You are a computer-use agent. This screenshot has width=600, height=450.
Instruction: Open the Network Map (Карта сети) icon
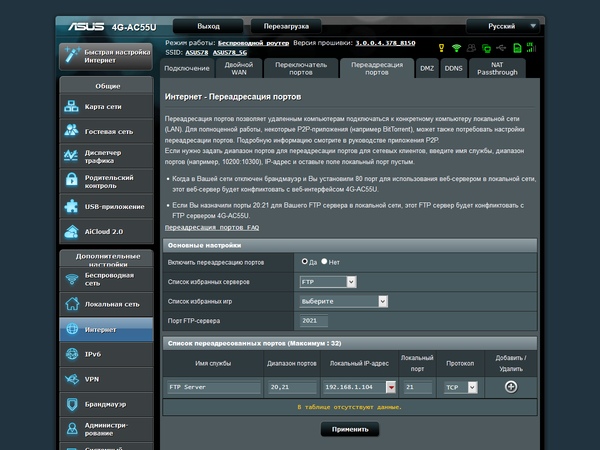pyautogui.click(x=72, y=107)
